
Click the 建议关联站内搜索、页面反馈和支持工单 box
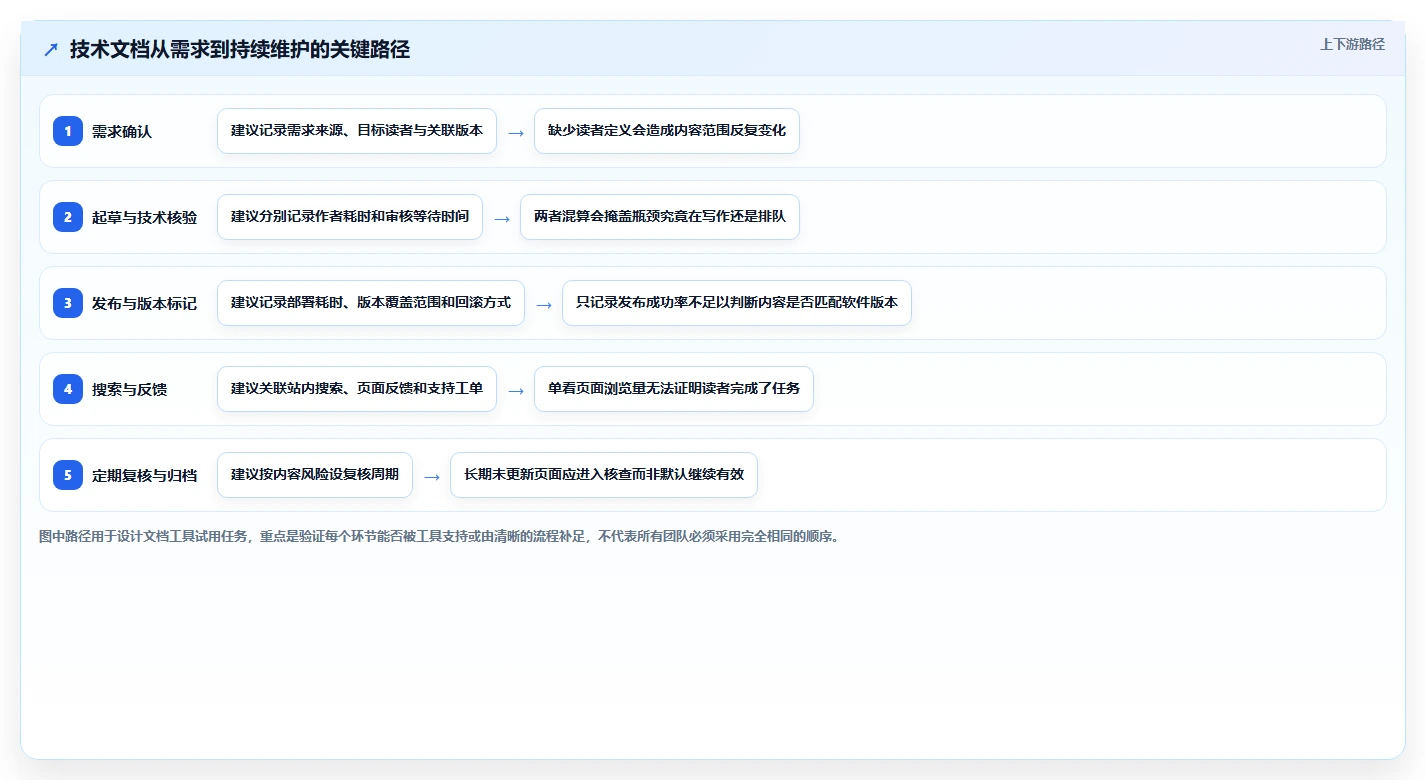357,389
